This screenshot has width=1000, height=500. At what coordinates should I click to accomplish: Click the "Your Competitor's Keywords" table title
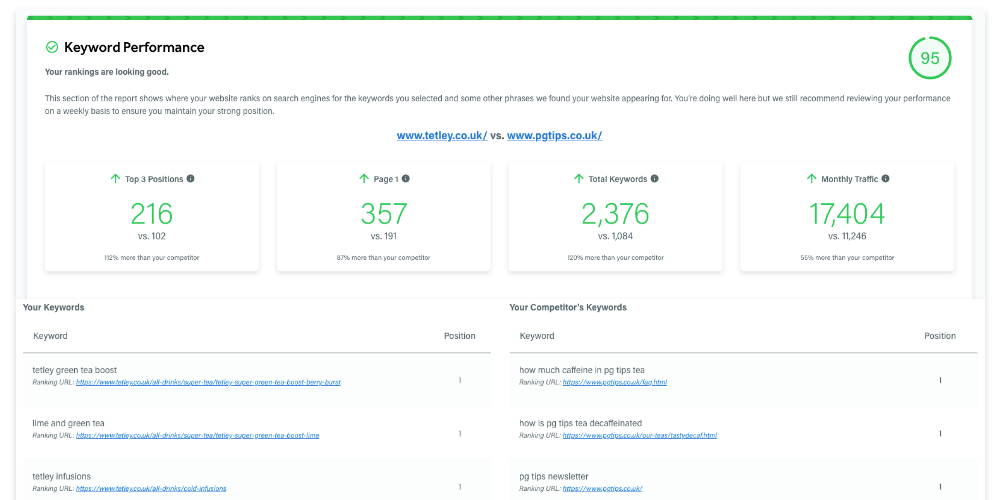(x=568, y=307)
